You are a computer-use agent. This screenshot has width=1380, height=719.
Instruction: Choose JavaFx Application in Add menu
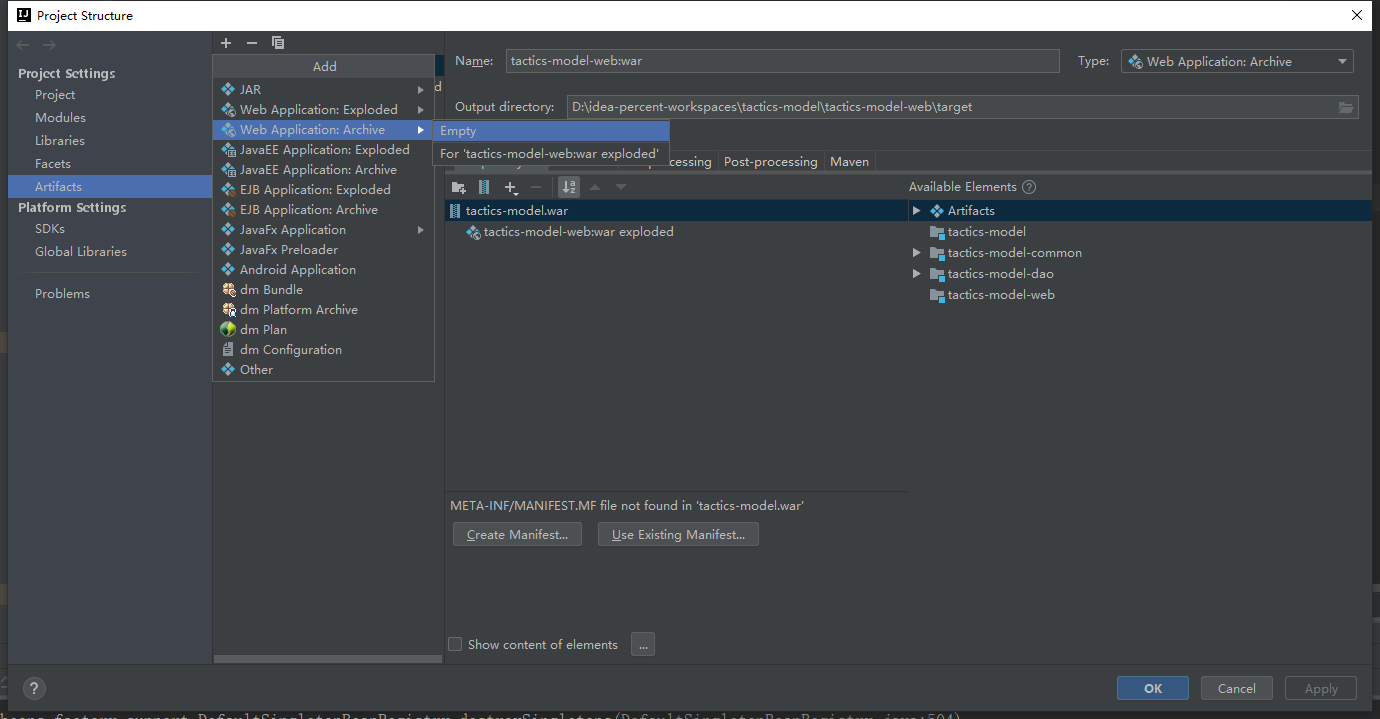324,229
